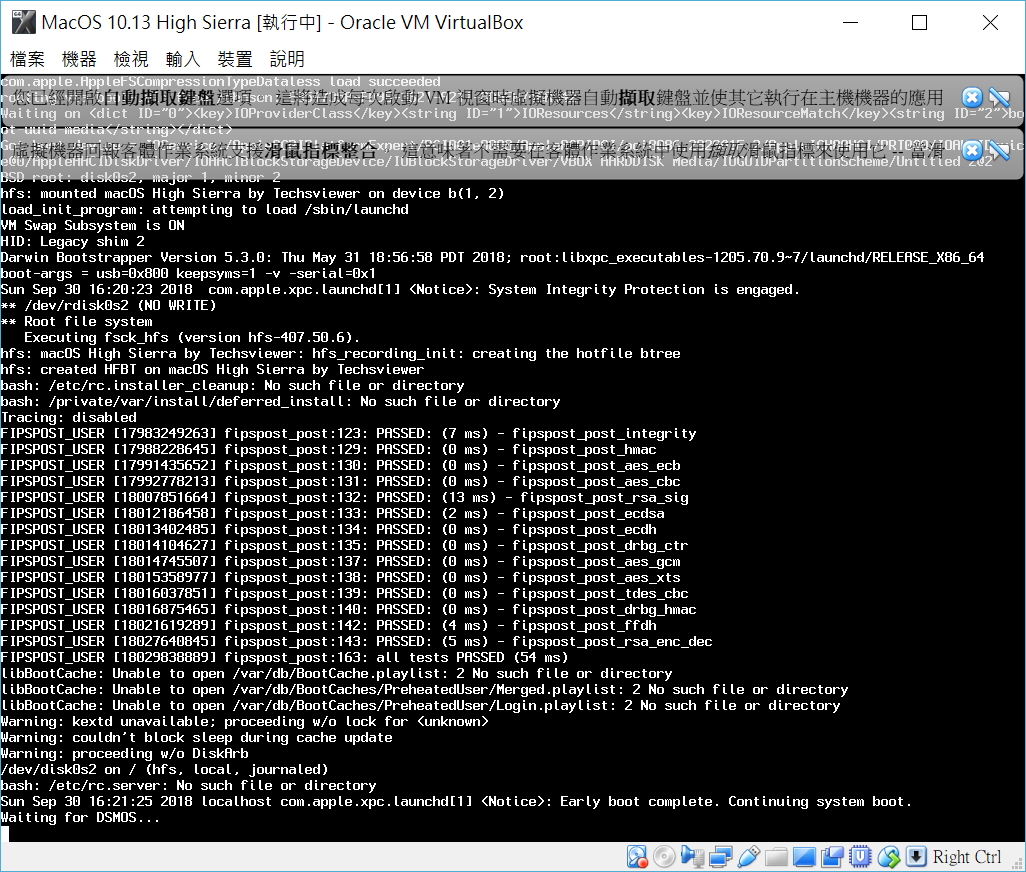Viewport: 1026px width, 872px height.
Task: Open the 輸入 menu
Action: click(x=183, y=59)
